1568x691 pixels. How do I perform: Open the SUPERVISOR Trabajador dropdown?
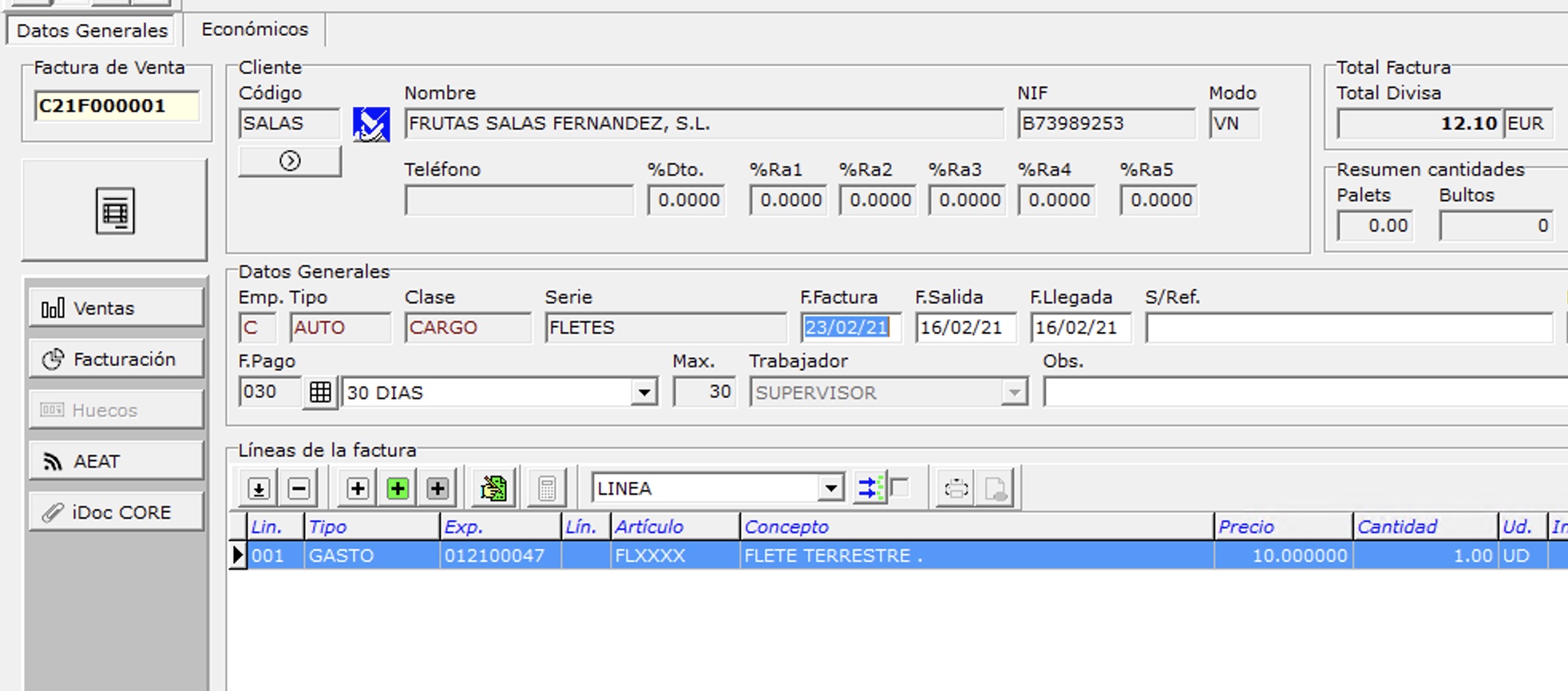tap(1014, 393)
